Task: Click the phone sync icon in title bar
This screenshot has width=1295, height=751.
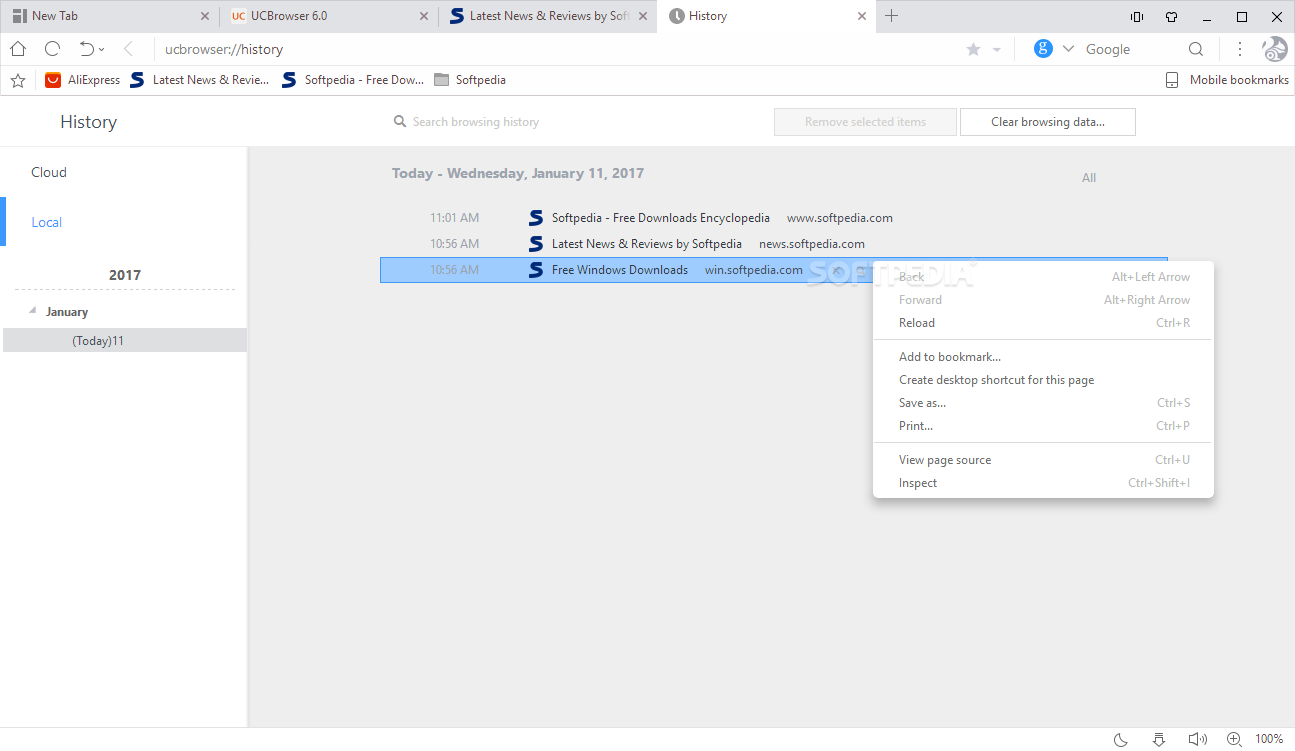Action: pos(1136,16)
